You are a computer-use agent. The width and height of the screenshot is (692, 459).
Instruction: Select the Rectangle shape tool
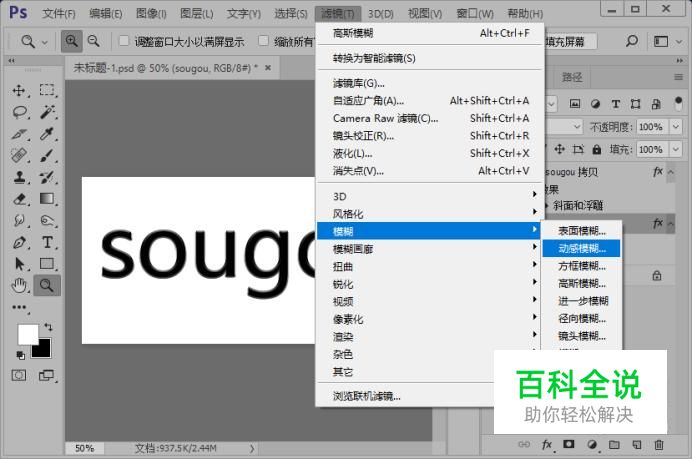(47, 263)
